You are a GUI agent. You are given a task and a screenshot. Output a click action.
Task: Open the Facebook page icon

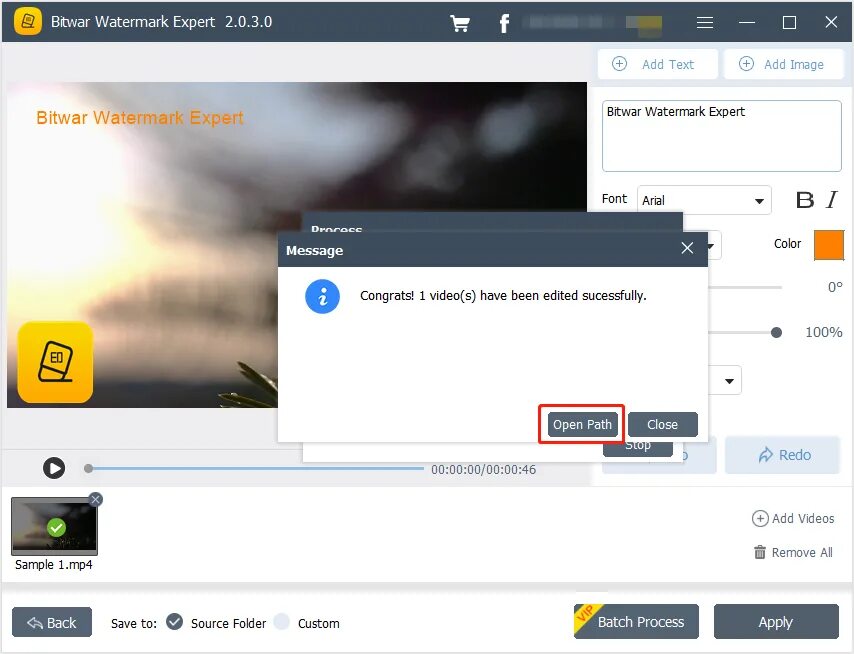(x=504, y=23)
